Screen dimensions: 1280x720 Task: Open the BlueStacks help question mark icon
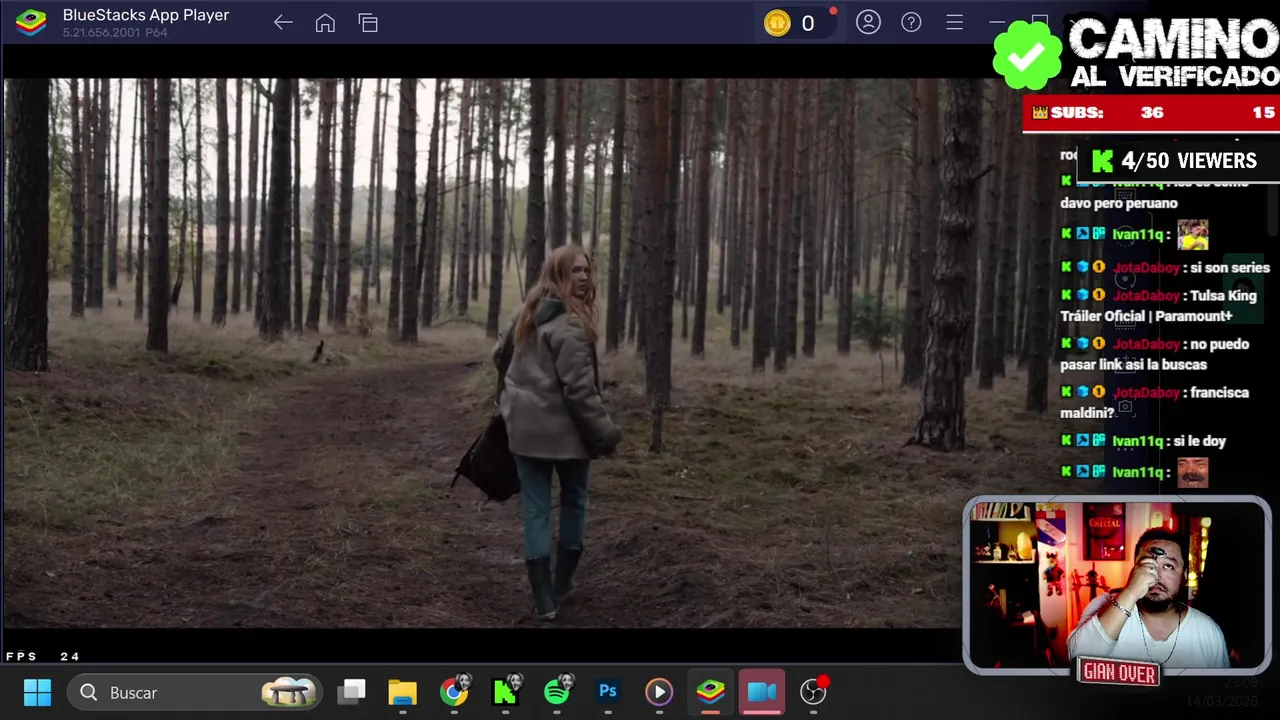point(911,22)
